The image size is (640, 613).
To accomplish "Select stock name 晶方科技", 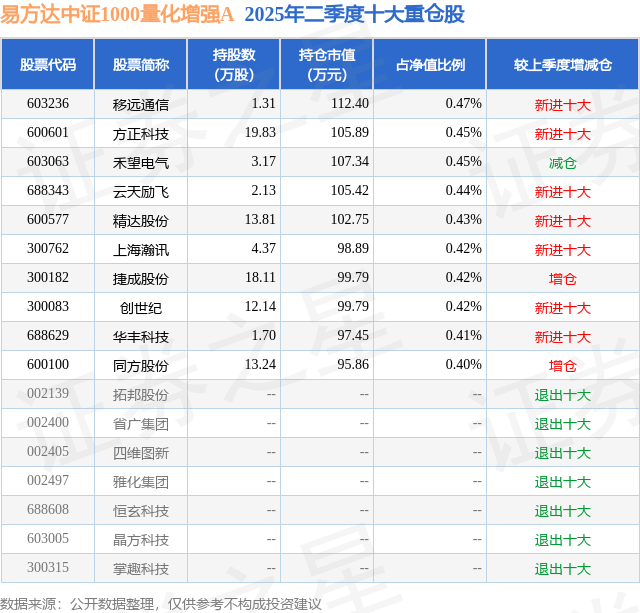I will pyautogui.click(x=141, y=540).
